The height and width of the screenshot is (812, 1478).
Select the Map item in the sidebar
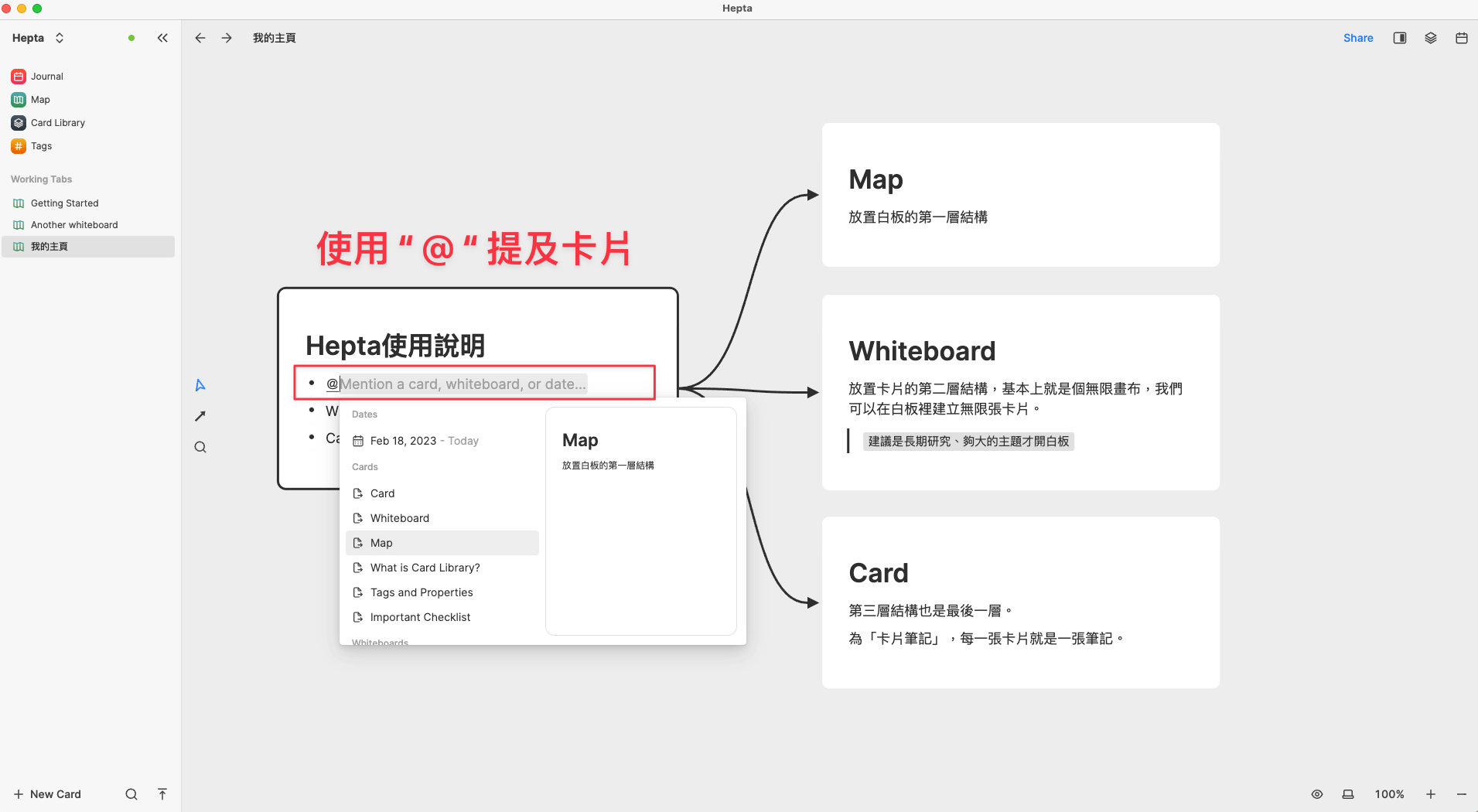click(39, 99)
